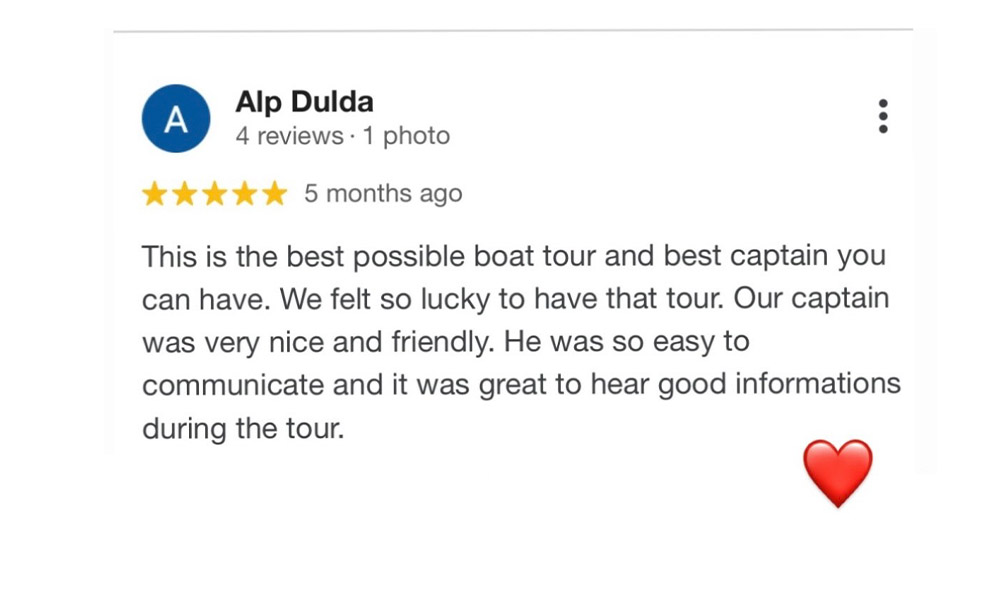
Task: Click the final line 'during the tour.'
Action: coord(243,428)
